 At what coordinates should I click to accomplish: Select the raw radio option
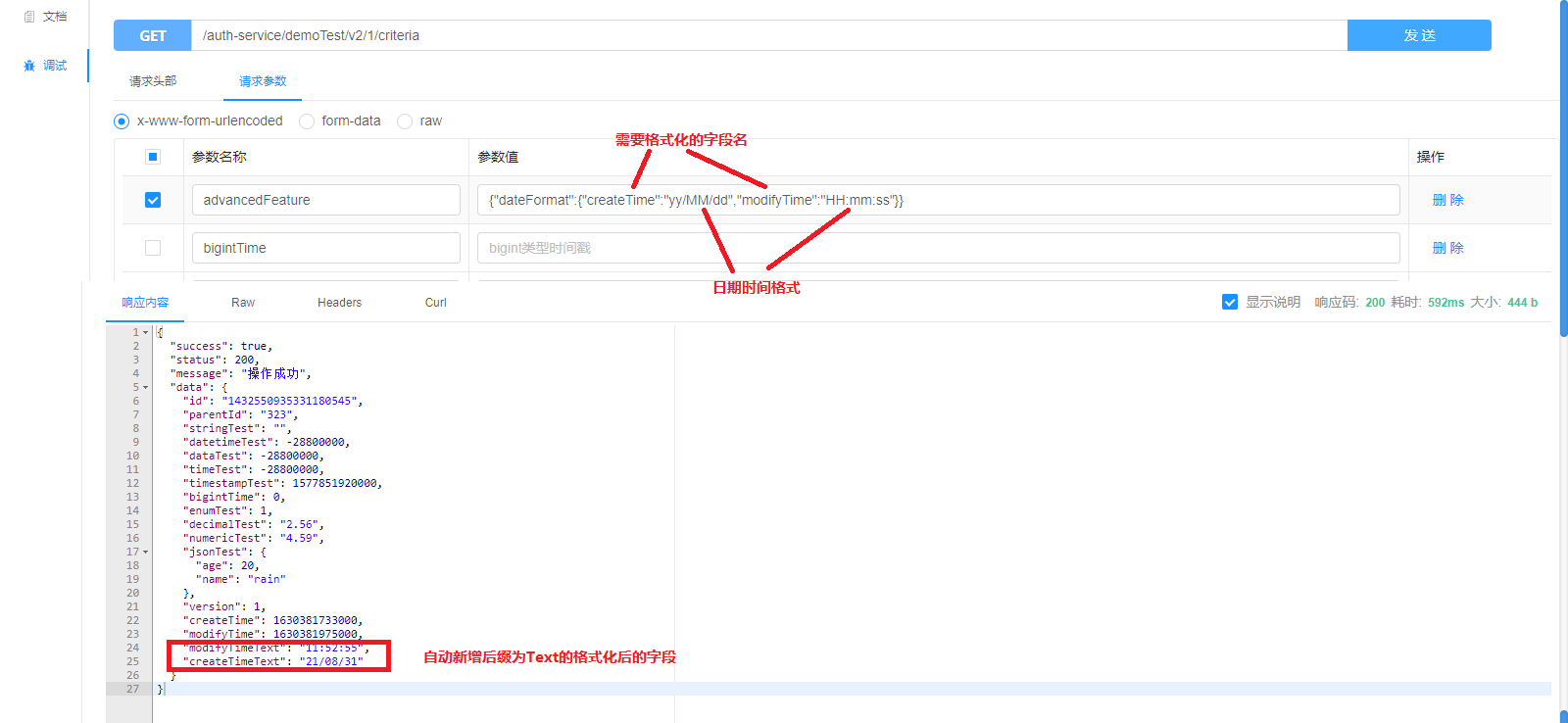(405, 121)
